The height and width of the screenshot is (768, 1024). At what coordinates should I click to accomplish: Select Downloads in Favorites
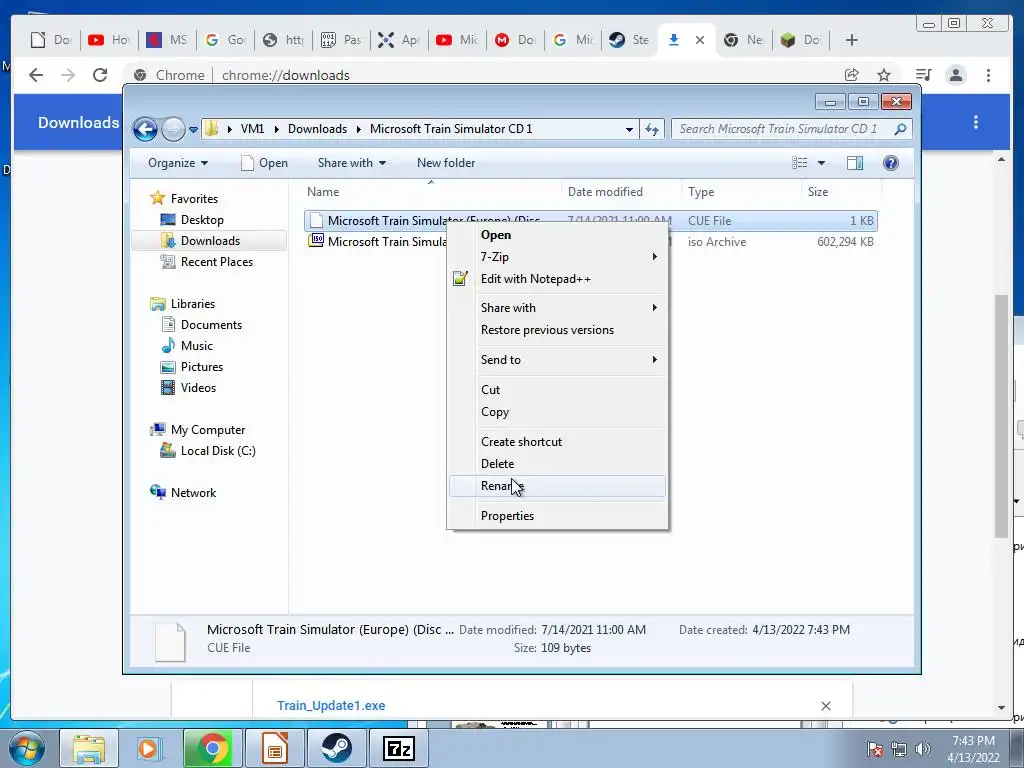[x=210, y=241]
